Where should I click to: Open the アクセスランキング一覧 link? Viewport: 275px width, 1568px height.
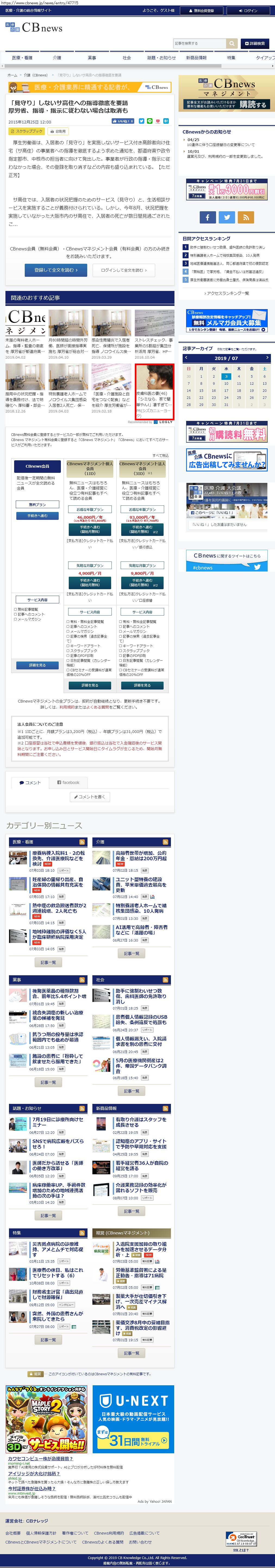(x=226, y=293)
